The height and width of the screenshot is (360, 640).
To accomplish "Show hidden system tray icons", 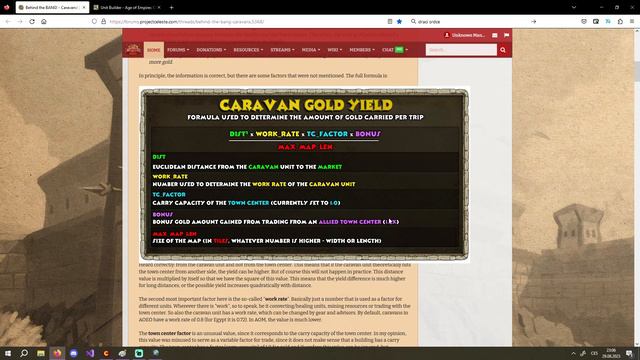I will click(x=573, y=353).
